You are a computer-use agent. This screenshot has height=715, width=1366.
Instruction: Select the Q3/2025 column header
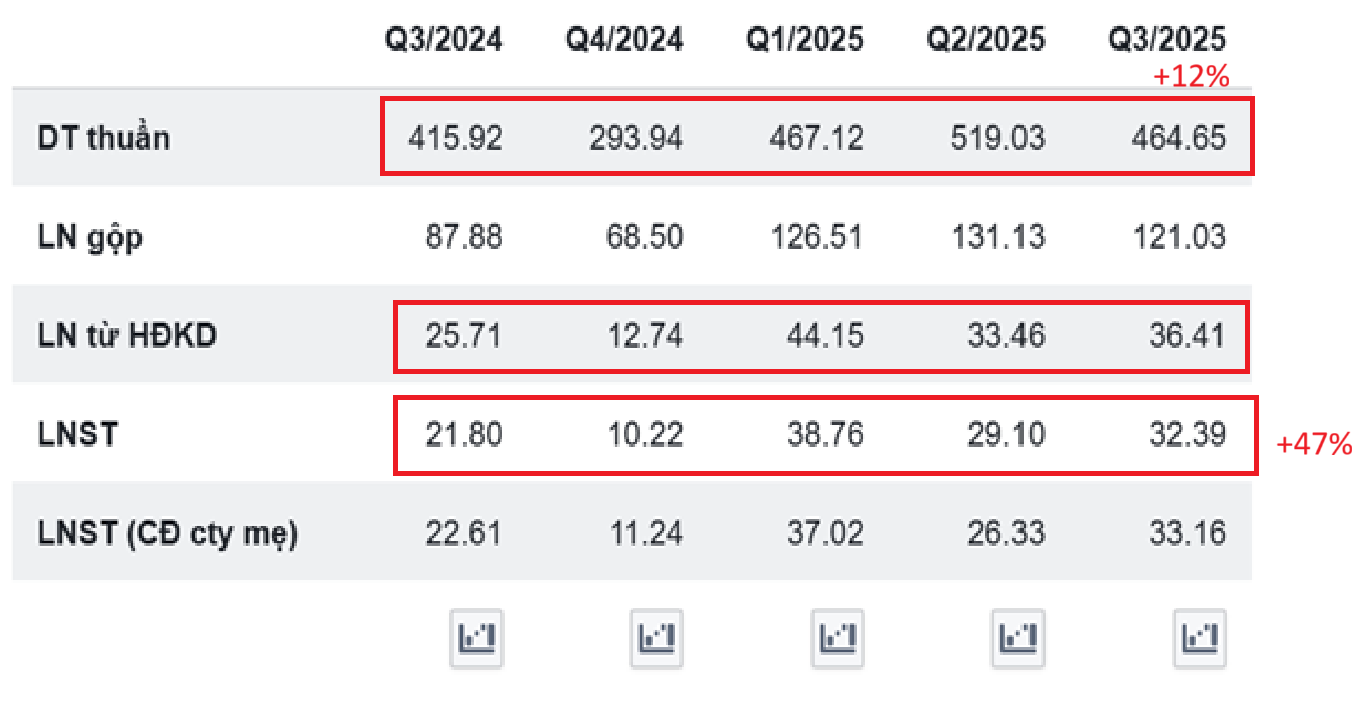point(1166,39)
